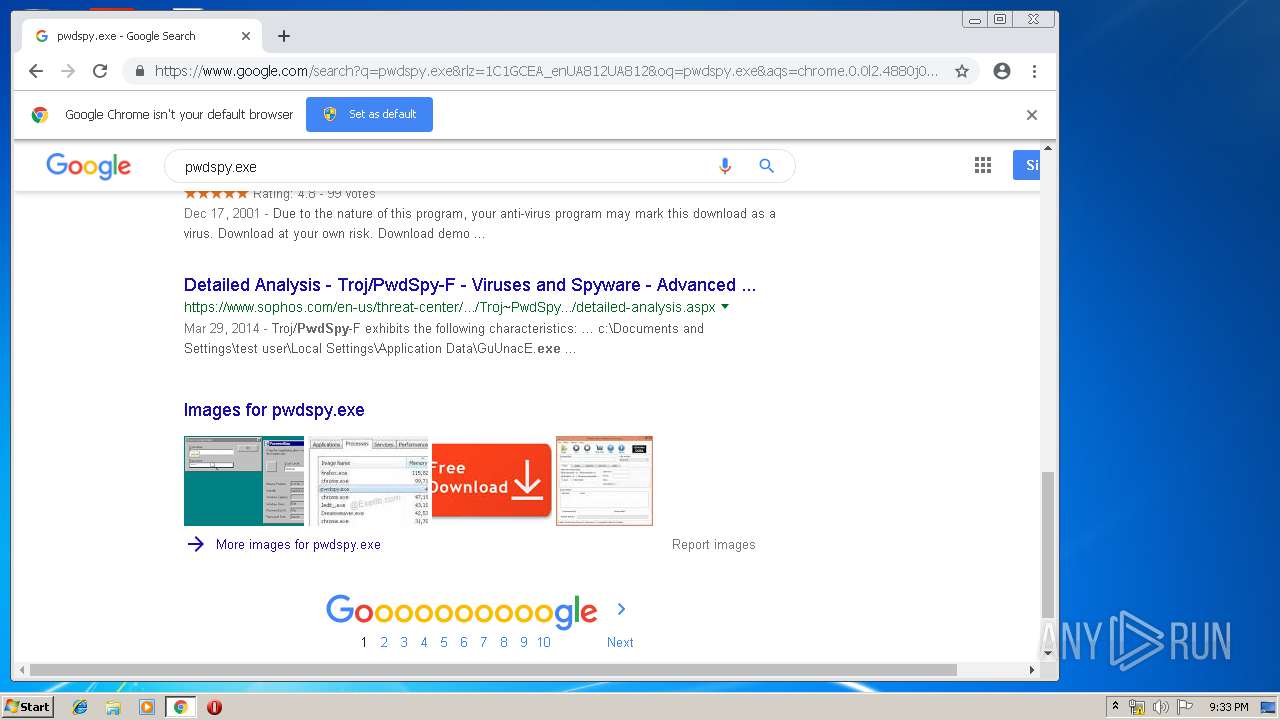The width and height of the screenshot is (1280, 720).
Task: Open the Action Center flag icon
Action: [1185, 707]
